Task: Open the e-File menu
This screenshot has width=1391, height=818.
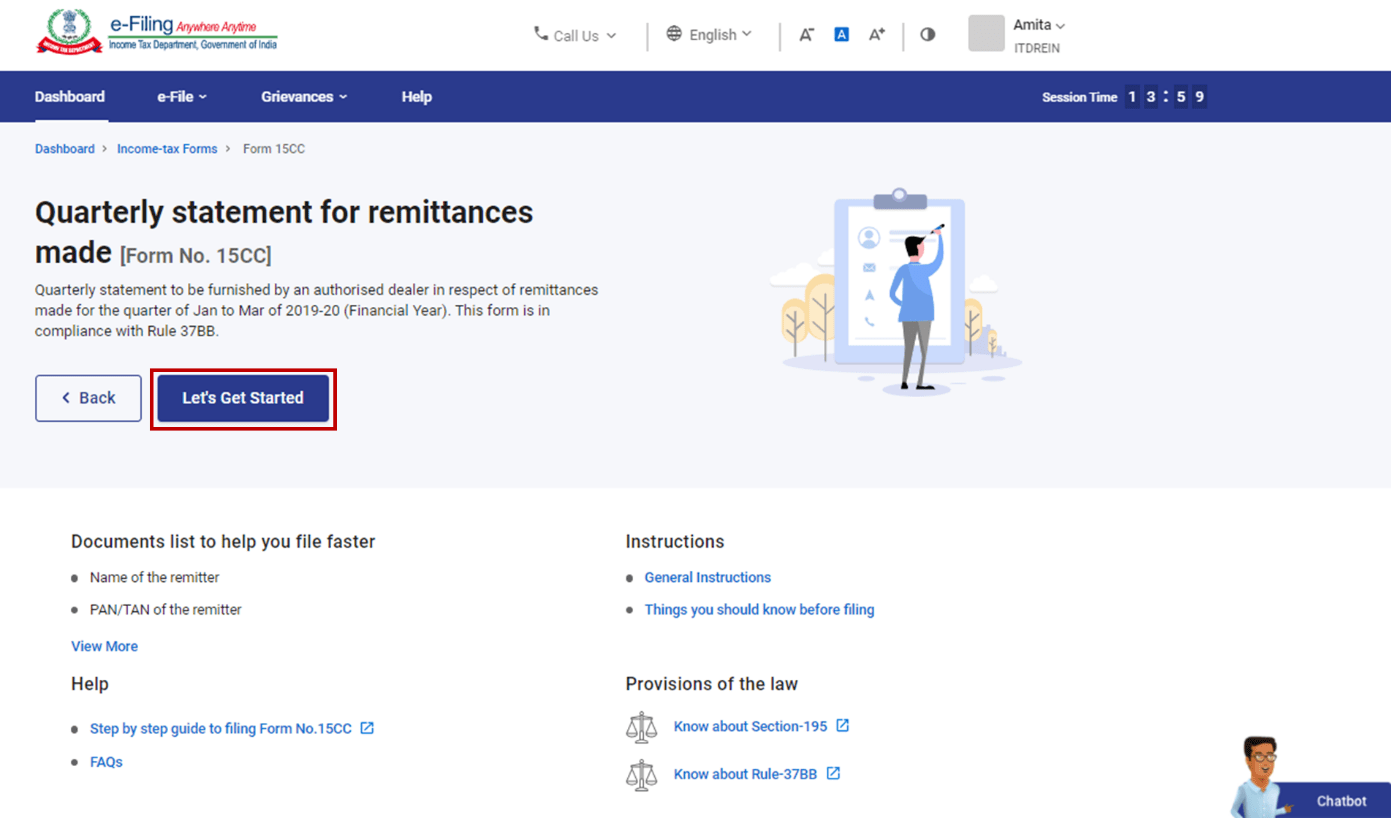Action: [182, 97]
